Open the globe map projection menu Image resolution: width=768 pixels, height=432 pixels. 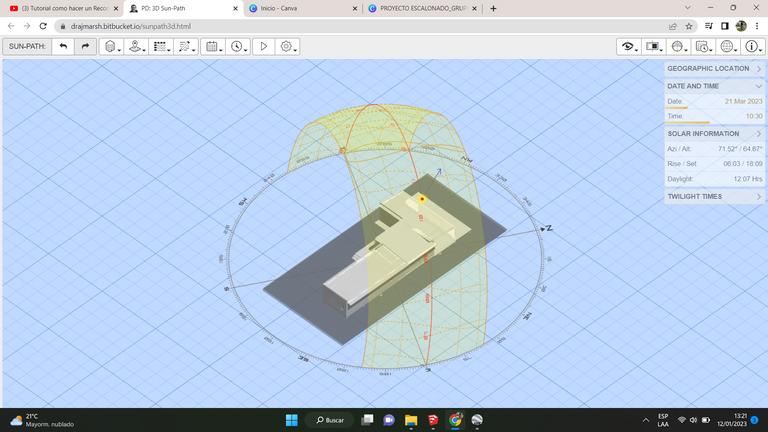click(x=729, y=46)
